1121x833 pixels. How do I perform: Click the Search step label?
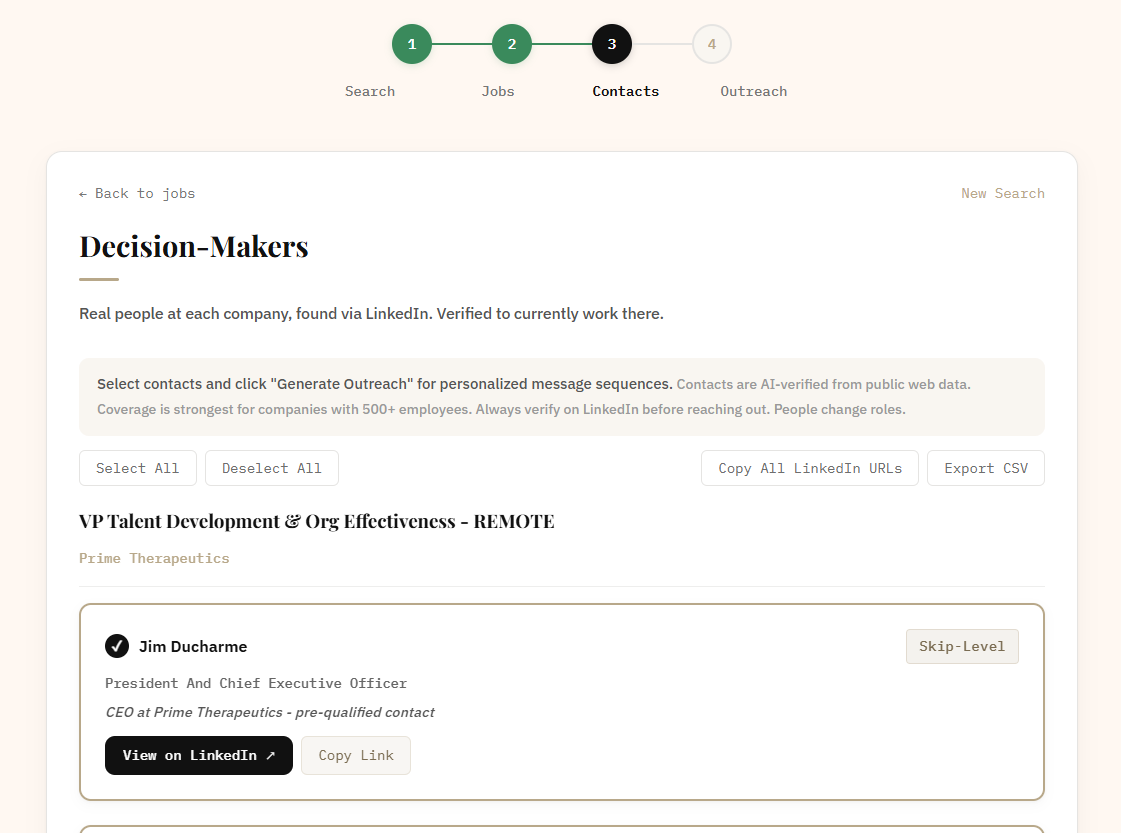click(370, 92)
